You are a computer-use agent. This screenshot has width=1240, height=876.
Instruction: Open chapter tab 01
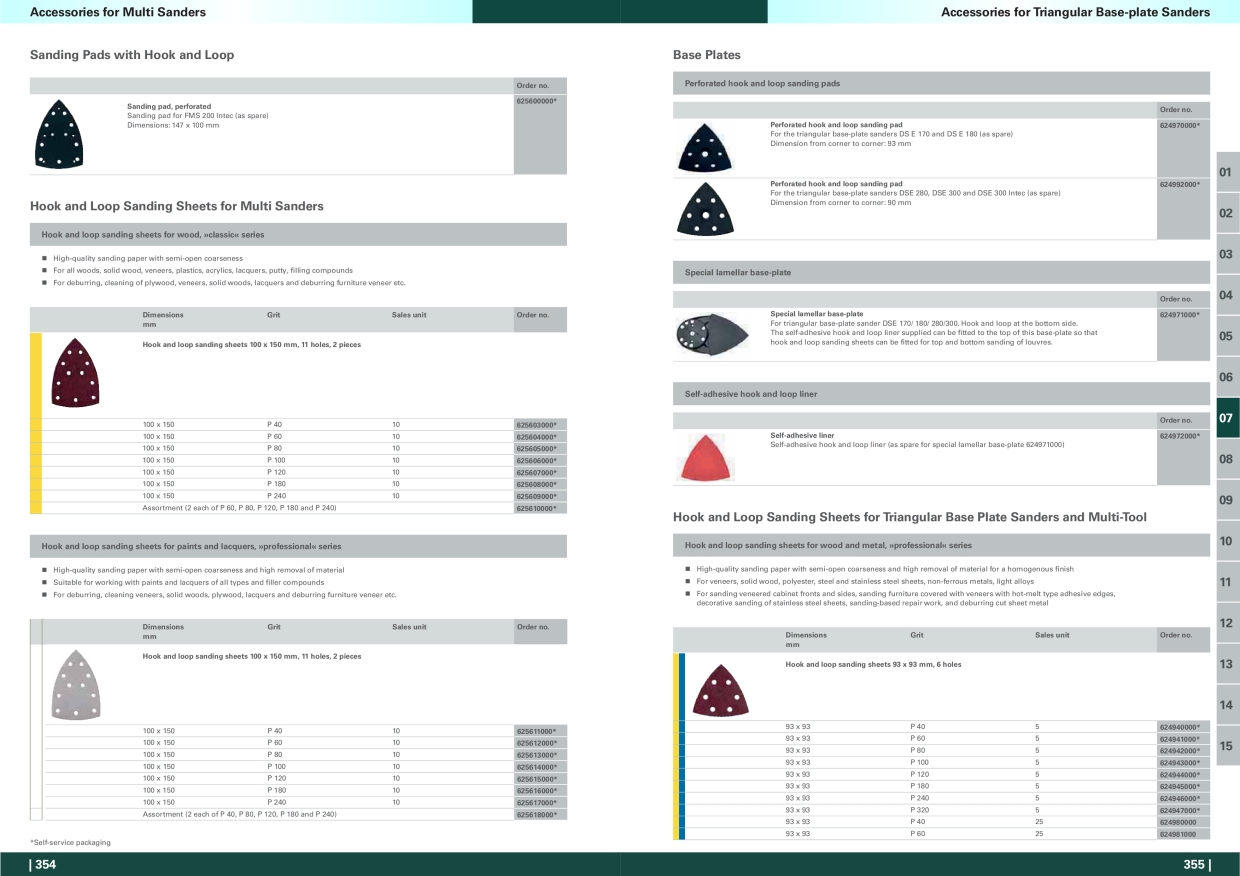pyautogui.click(x=1226, y=172)
